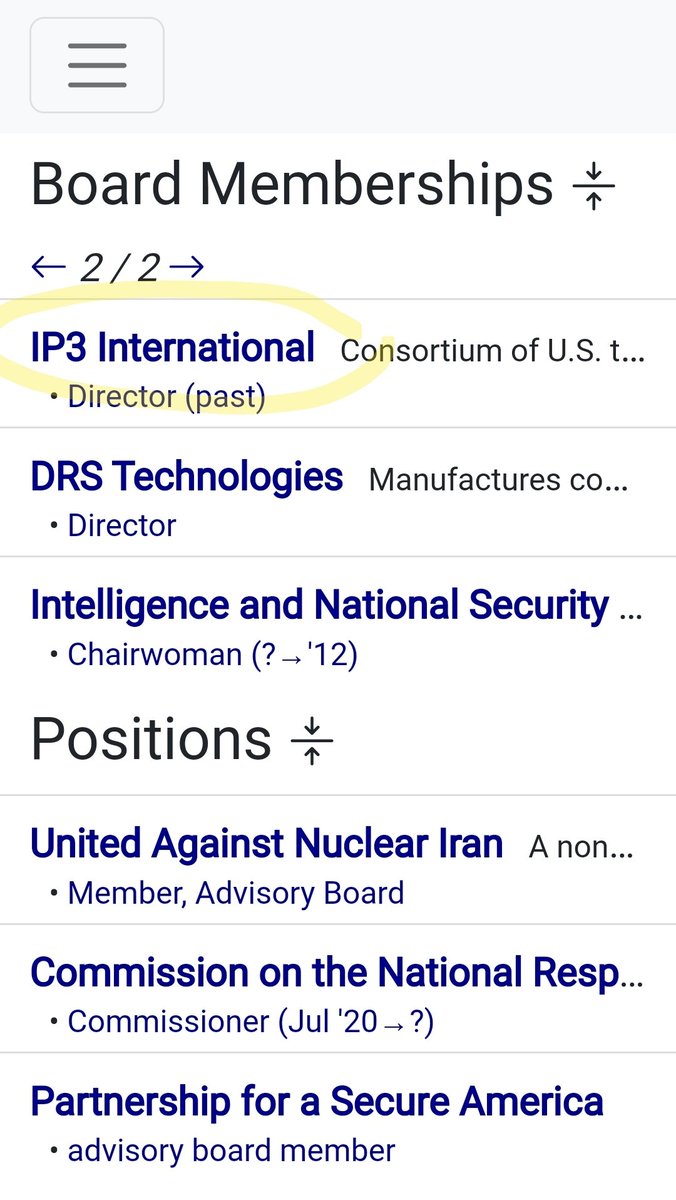The height and width of the screenshot is (1200, 676).
Task: Go to next board memberships page
Action: (x=187, y=266)
